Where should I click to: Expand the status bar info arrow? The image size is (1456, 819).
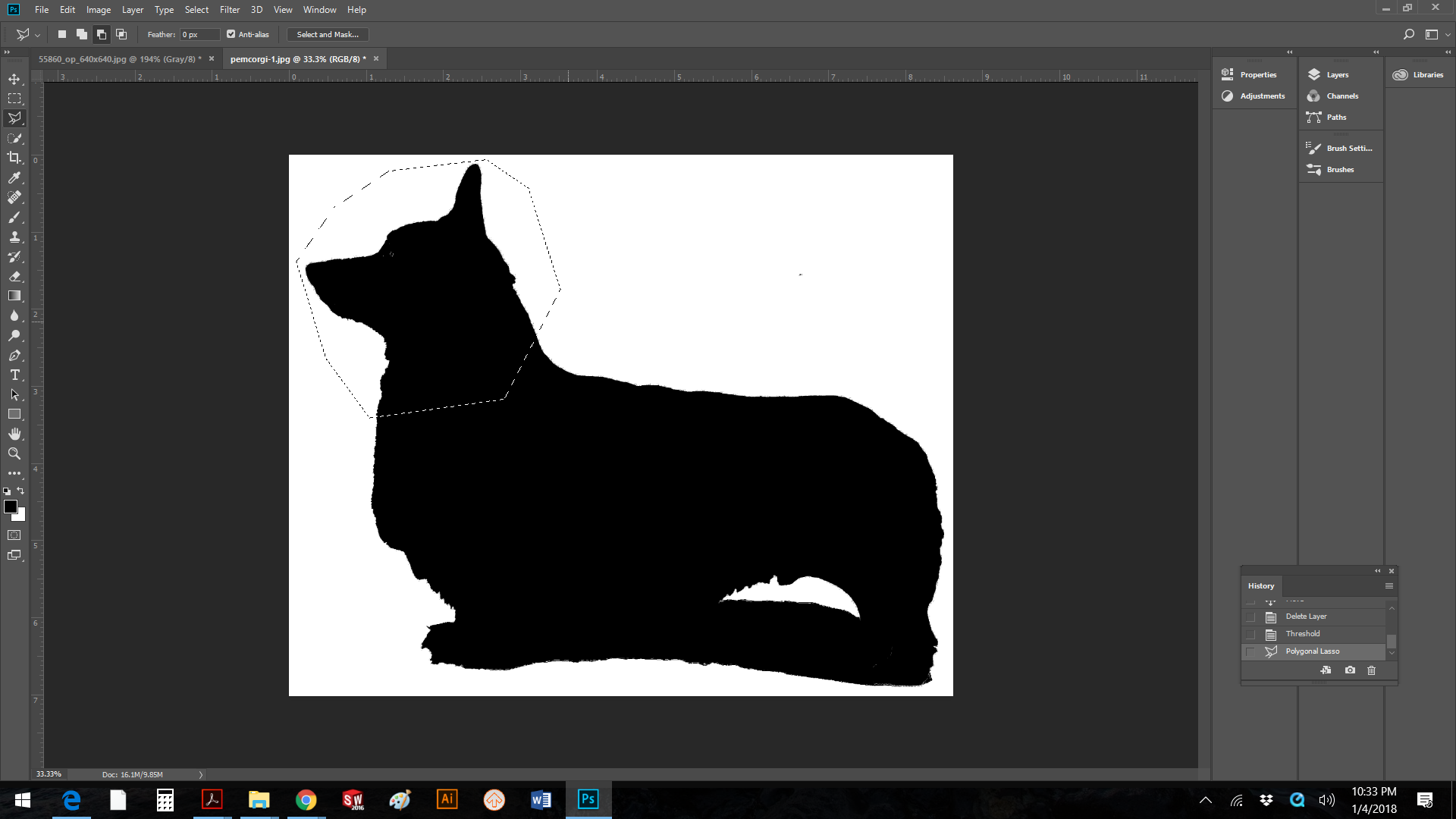tap(201, 774)
